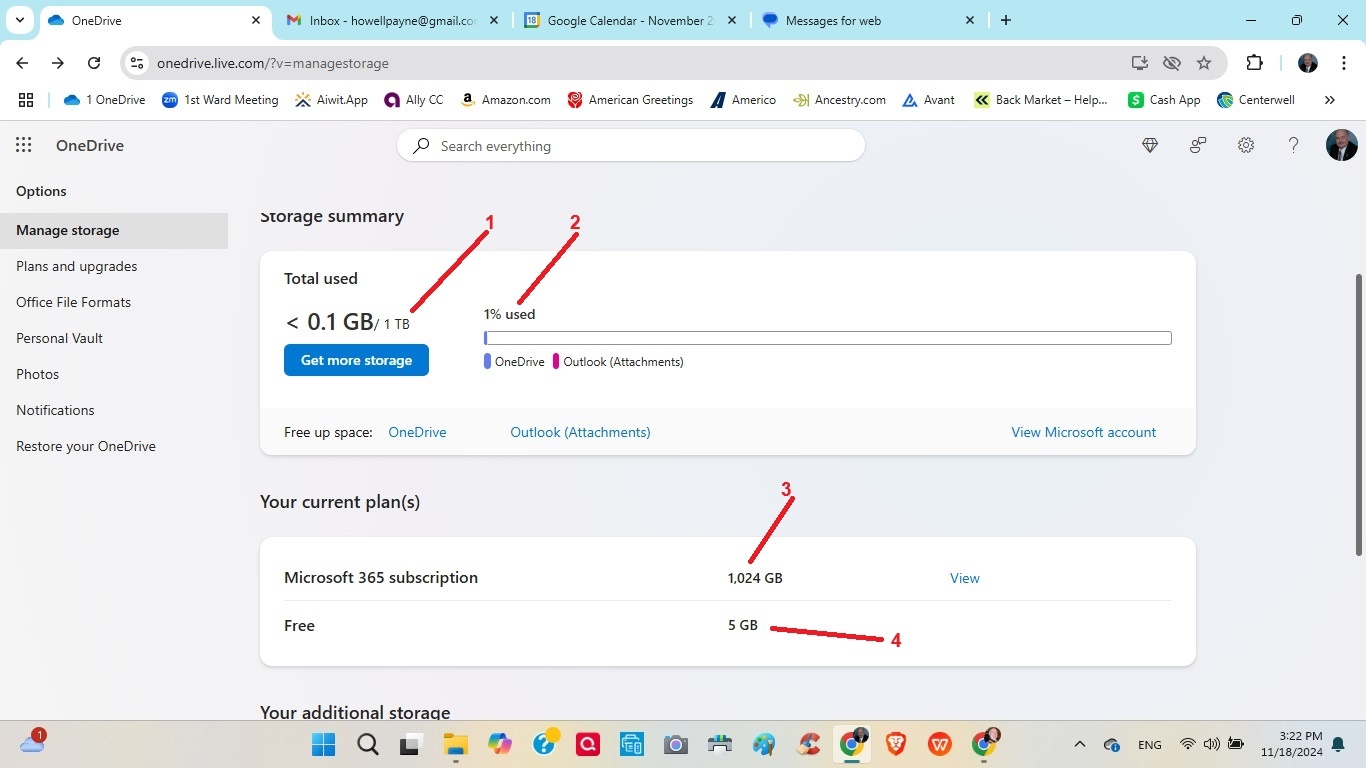
Task: Open the Chrome apps grid in bookmarks bar
Action: (x=26, y=100)
